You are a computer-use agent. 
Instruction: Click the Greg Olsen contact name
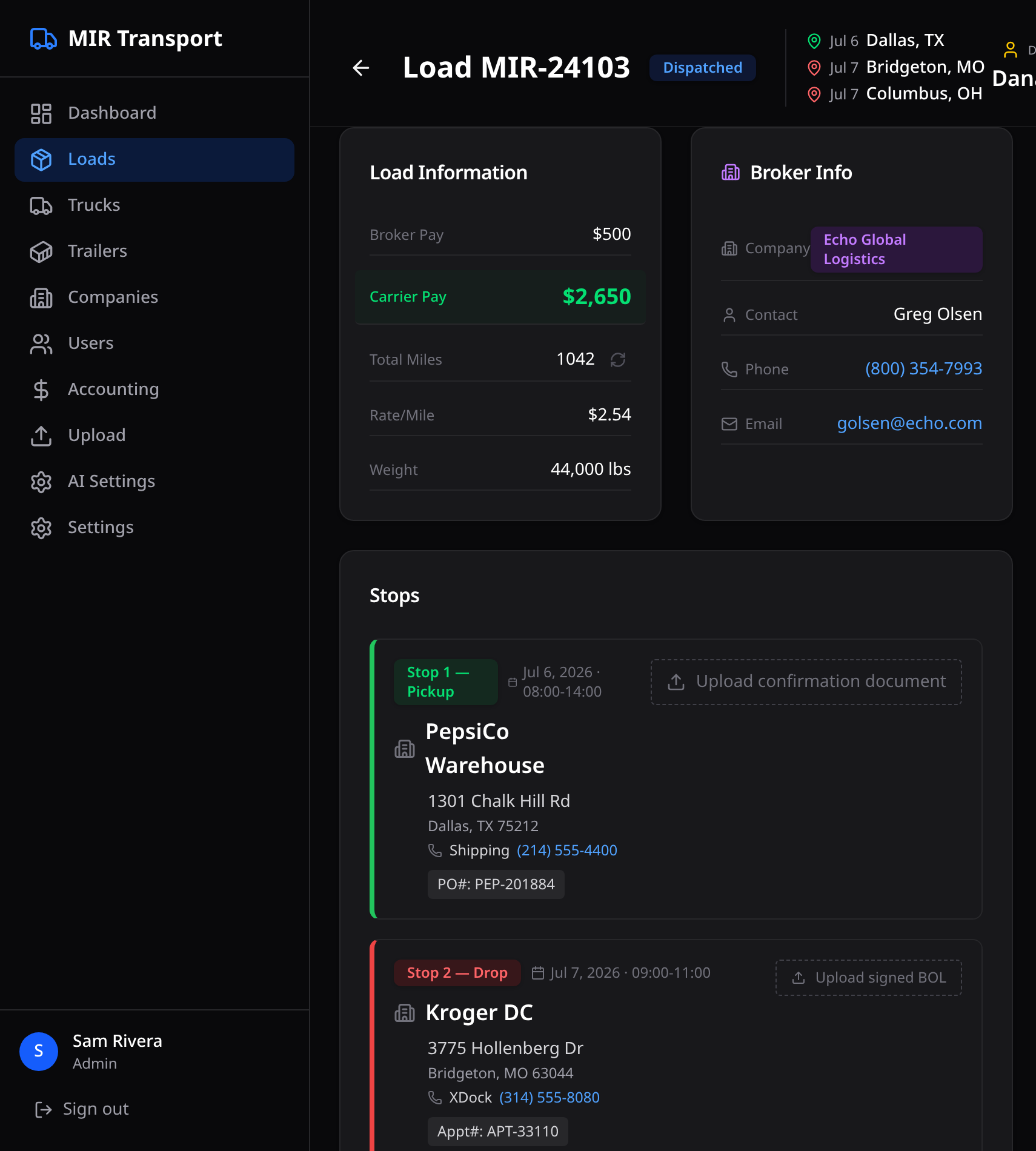pos(938,314)
